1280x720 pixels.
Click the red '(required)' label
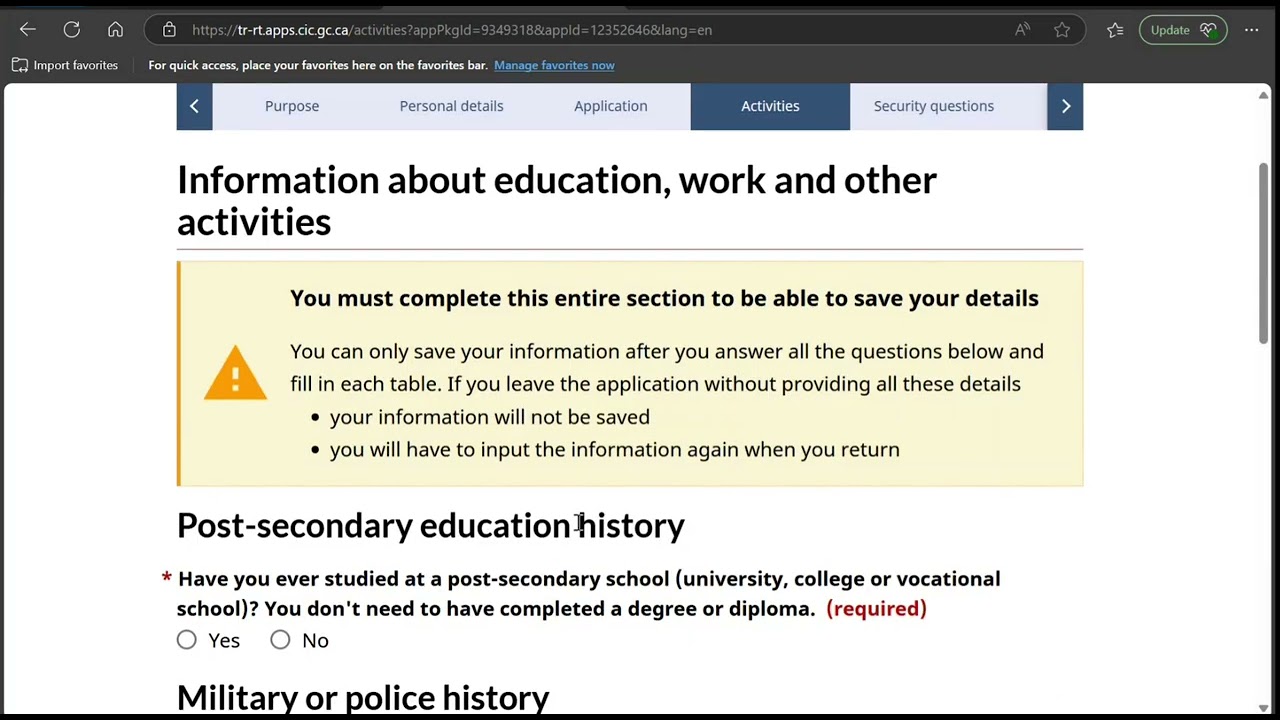point(876,608)
